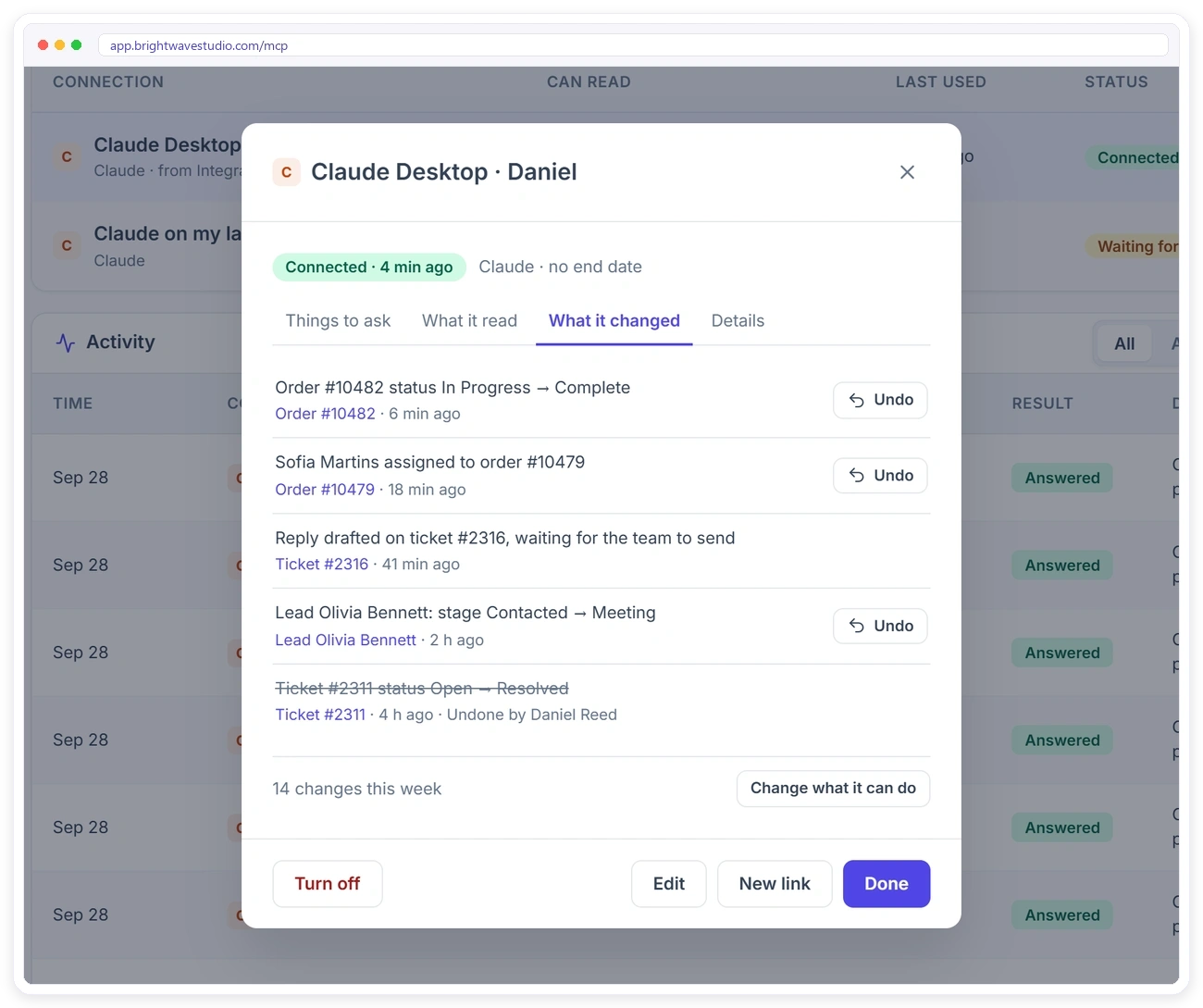This screenshot has width=1203, height=1008.
Task: Click the browser address bar
Action: (x=633, y=45)
